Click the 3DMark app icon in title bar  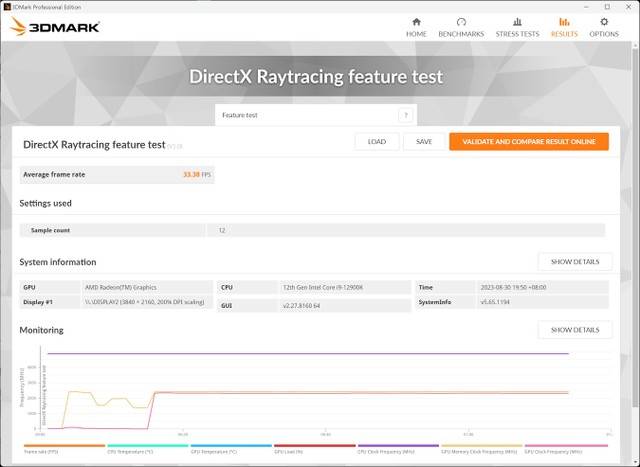[x=7, y=7]
